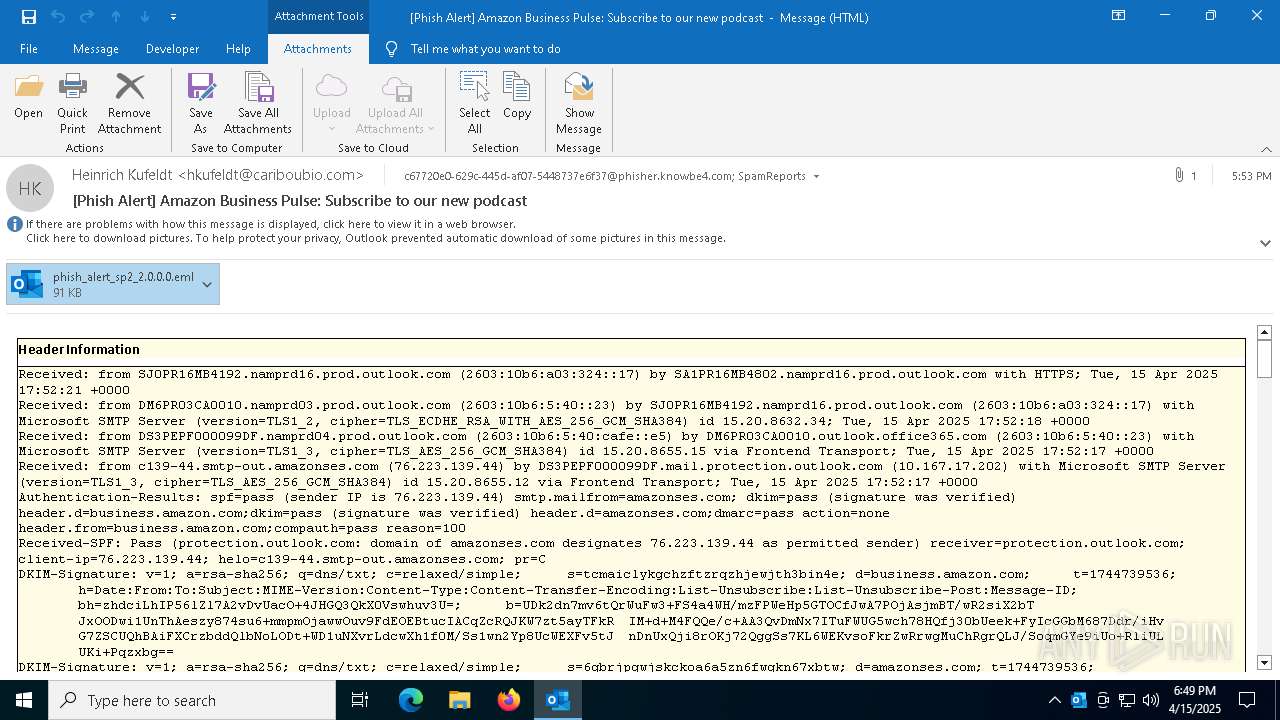Launch Firefox from taskbar
The width and height of the screenshot is (1280, 720).
point(509,700)
